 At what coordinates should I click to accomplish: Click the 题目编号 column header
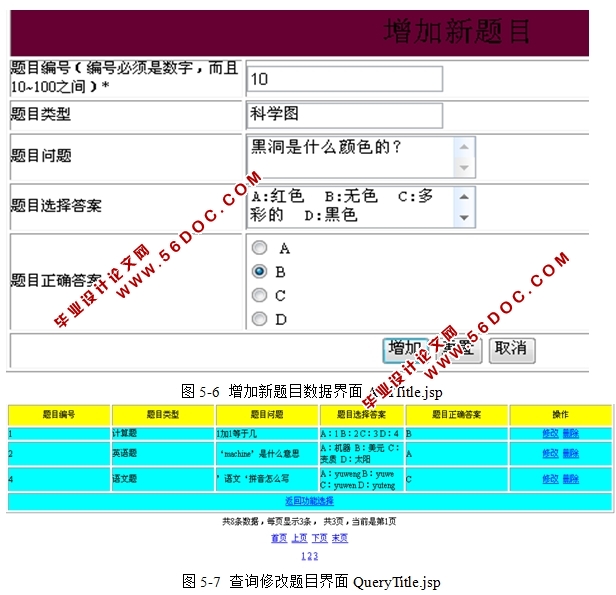click(x=59, y=415)
